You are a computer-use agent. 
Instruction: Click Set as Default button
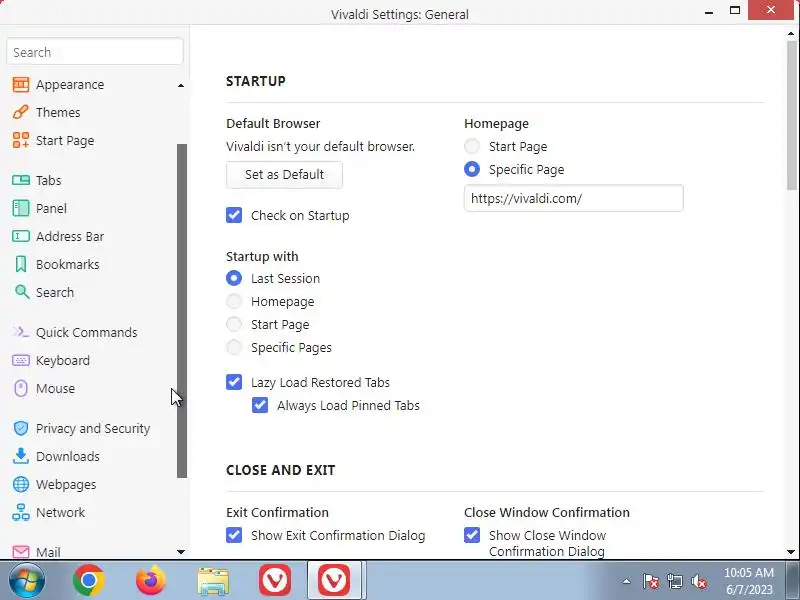[x=284, y=174]
